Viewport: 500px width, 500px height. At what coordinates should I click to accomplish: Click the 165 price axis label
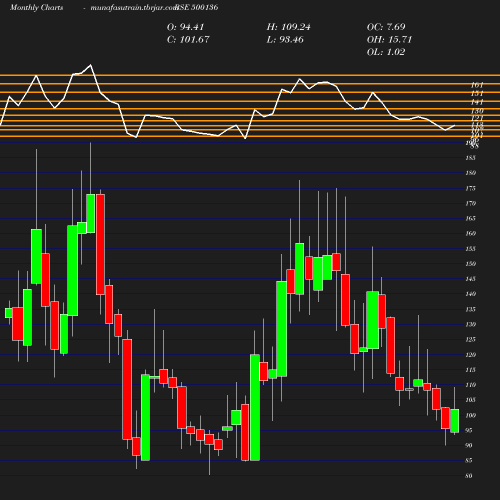470,218
